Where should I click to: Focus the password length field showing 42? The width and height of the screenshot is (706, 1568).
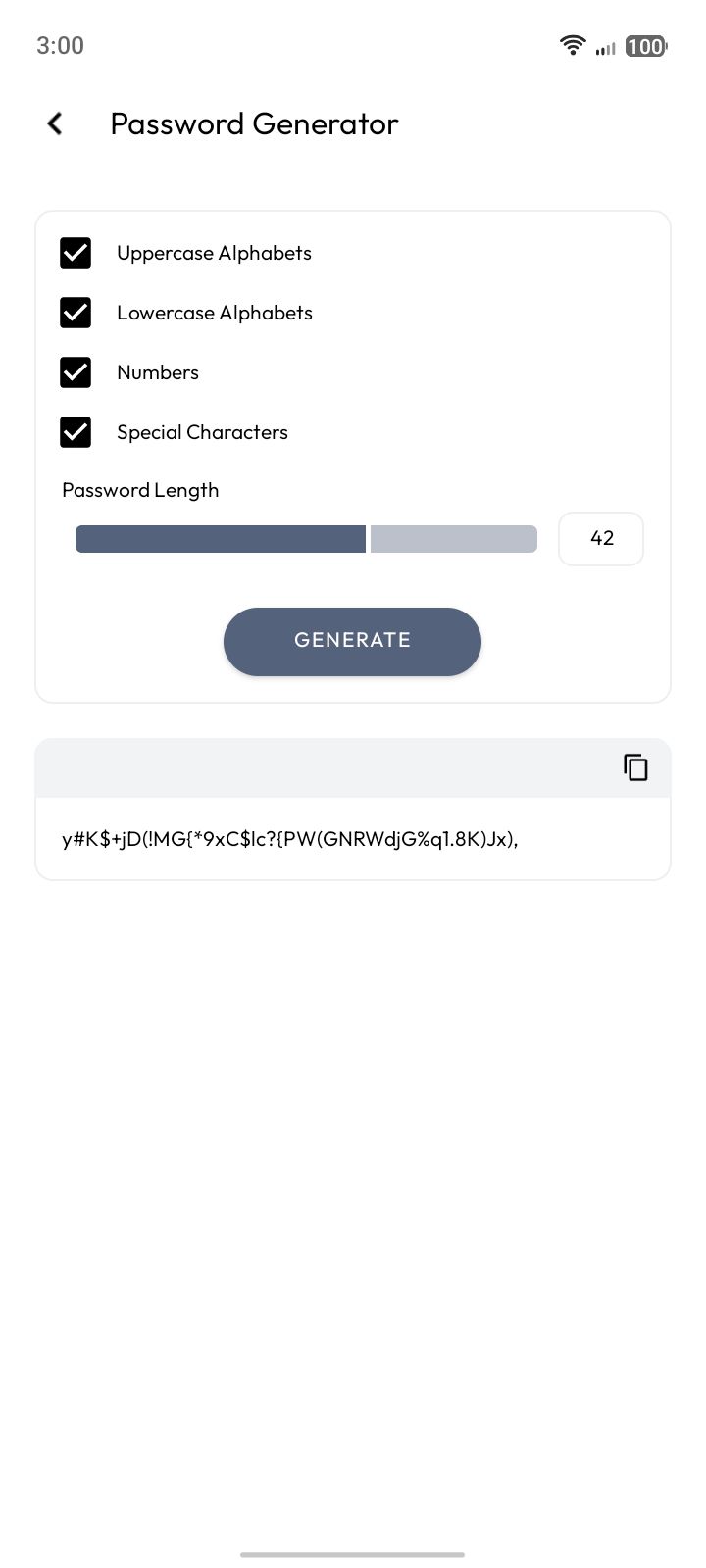click(601, 538)
